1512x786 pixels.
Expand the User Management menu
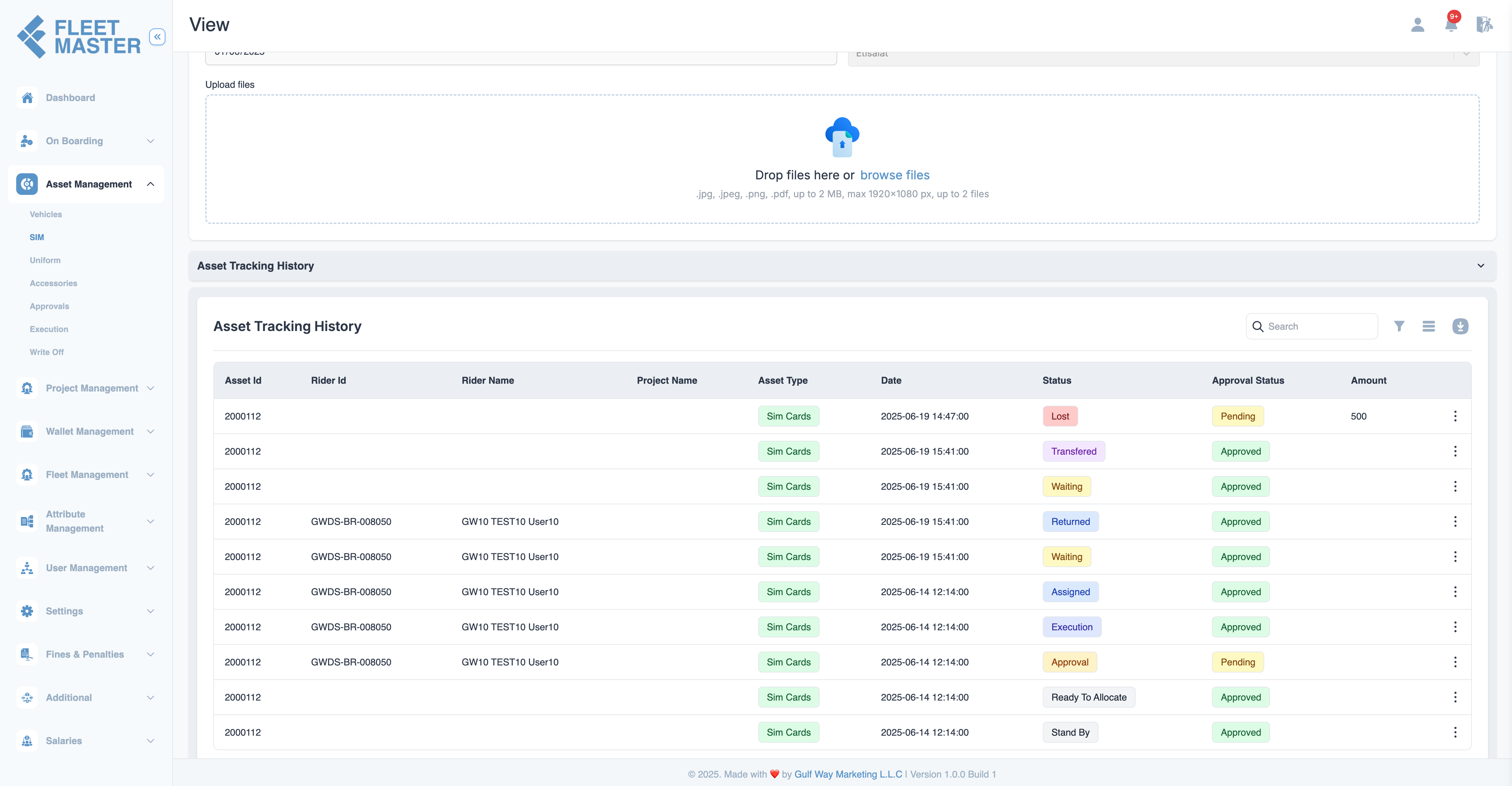150,568
